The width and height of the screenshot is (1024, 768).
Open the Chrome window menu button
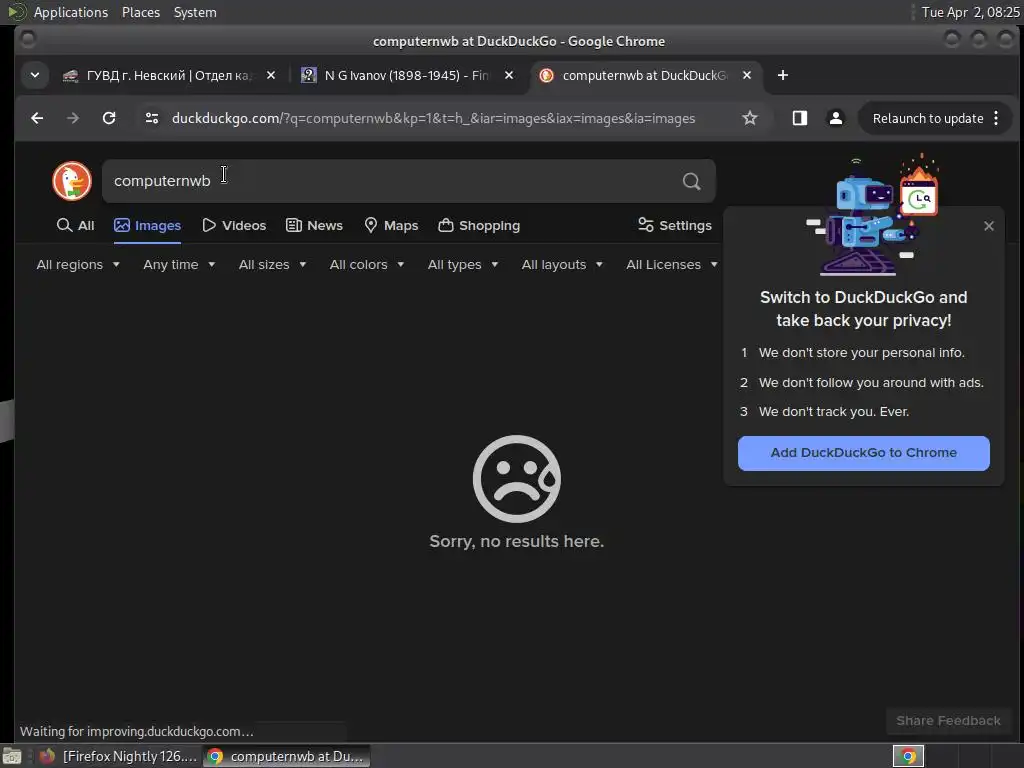[x=27, y=39]
